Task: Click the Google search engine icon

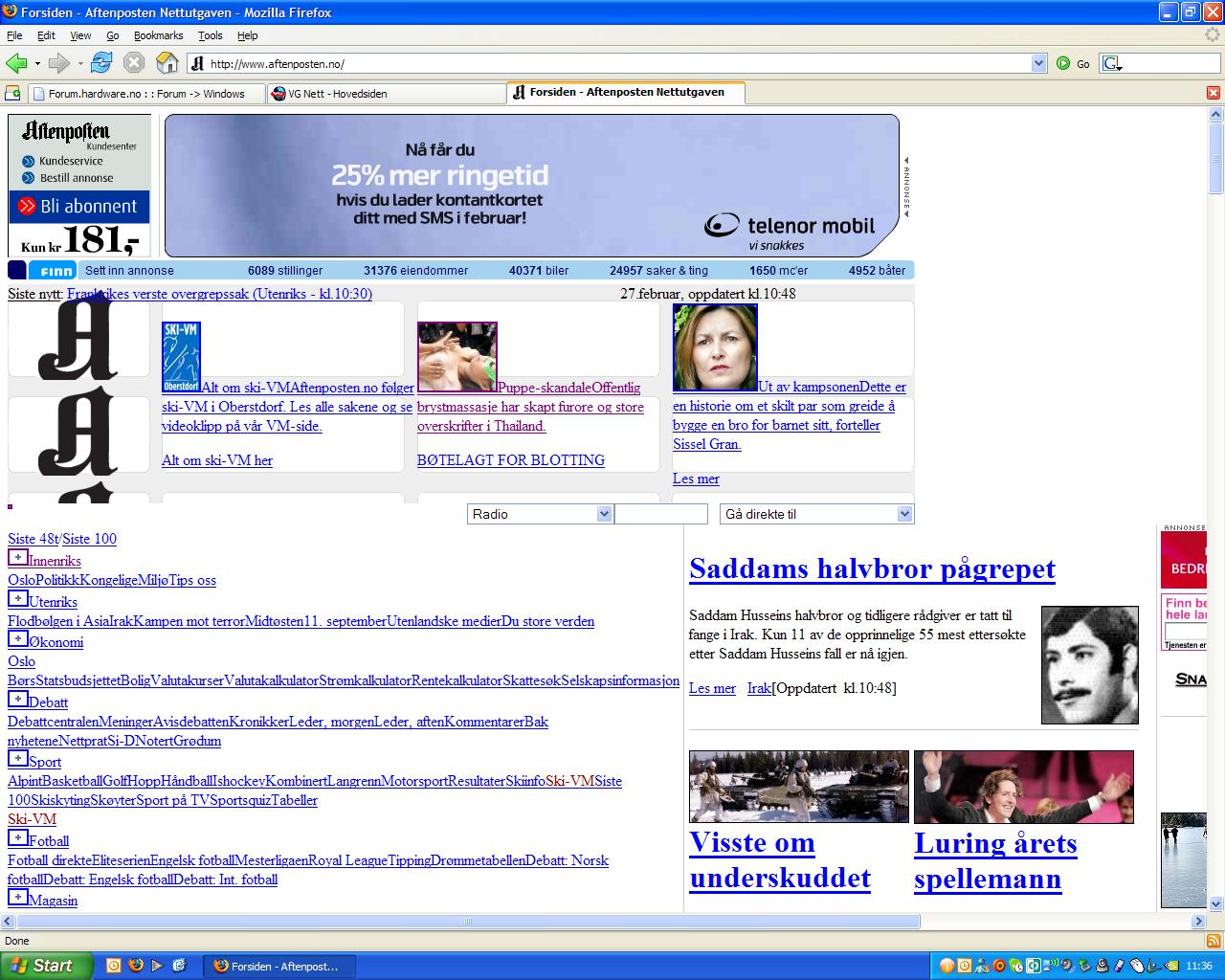Action: (1111, 64)
